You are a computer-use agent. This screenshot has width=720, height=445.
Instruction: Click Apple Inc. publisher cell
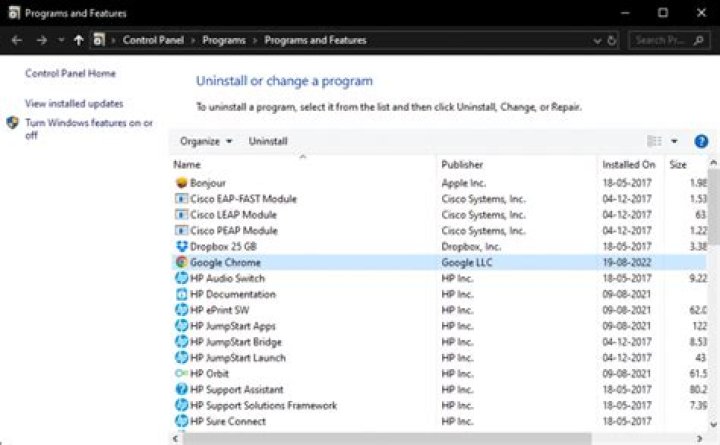click(x=463, y=183)
